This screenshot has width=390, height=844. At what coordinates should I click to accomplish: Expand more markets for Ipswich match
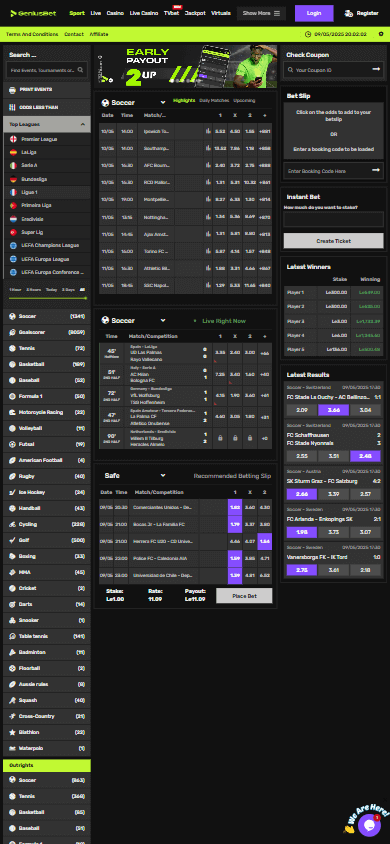point(265,131)
